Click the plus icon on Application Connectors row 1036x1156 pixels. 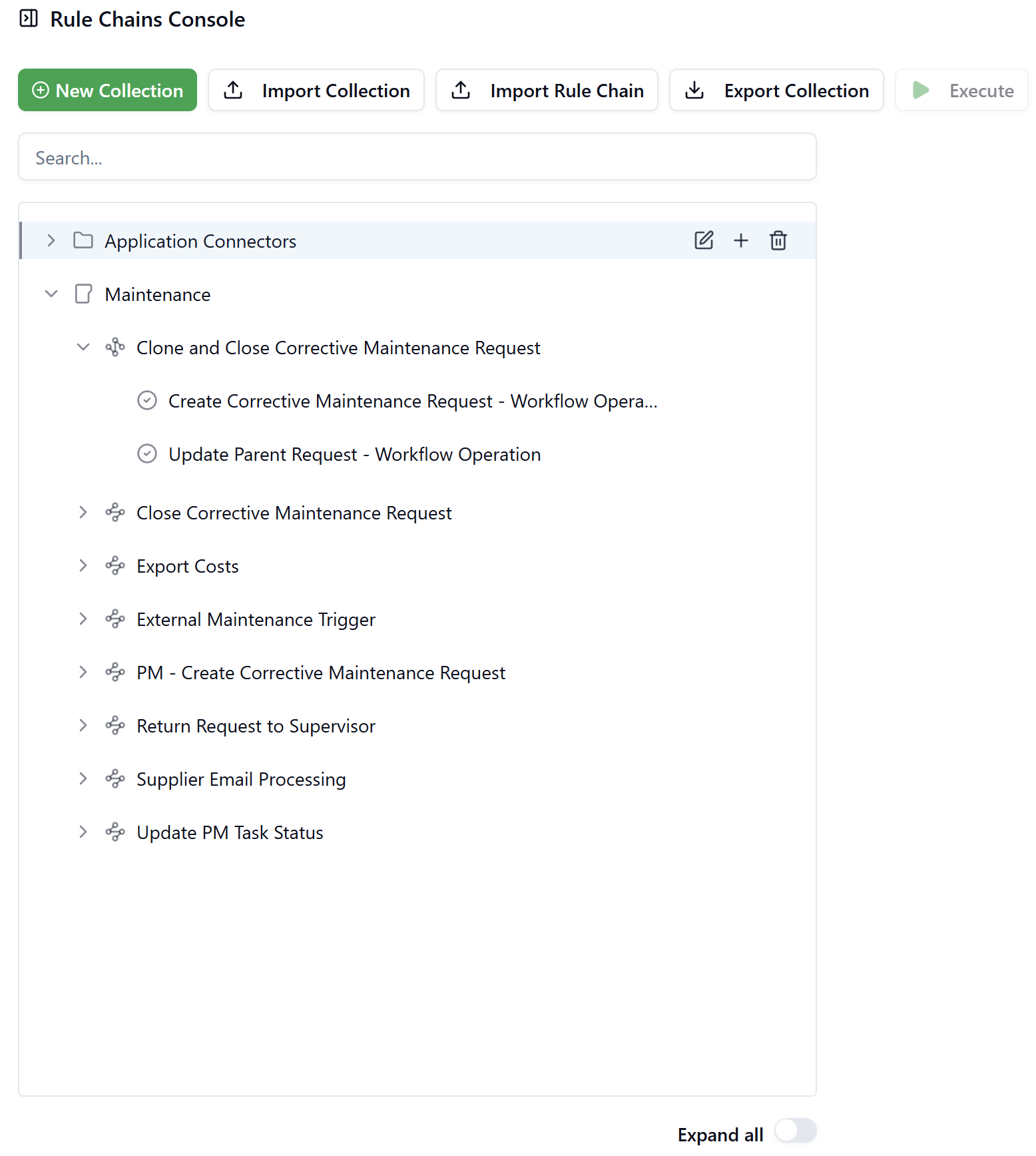(x=741, y=240)
